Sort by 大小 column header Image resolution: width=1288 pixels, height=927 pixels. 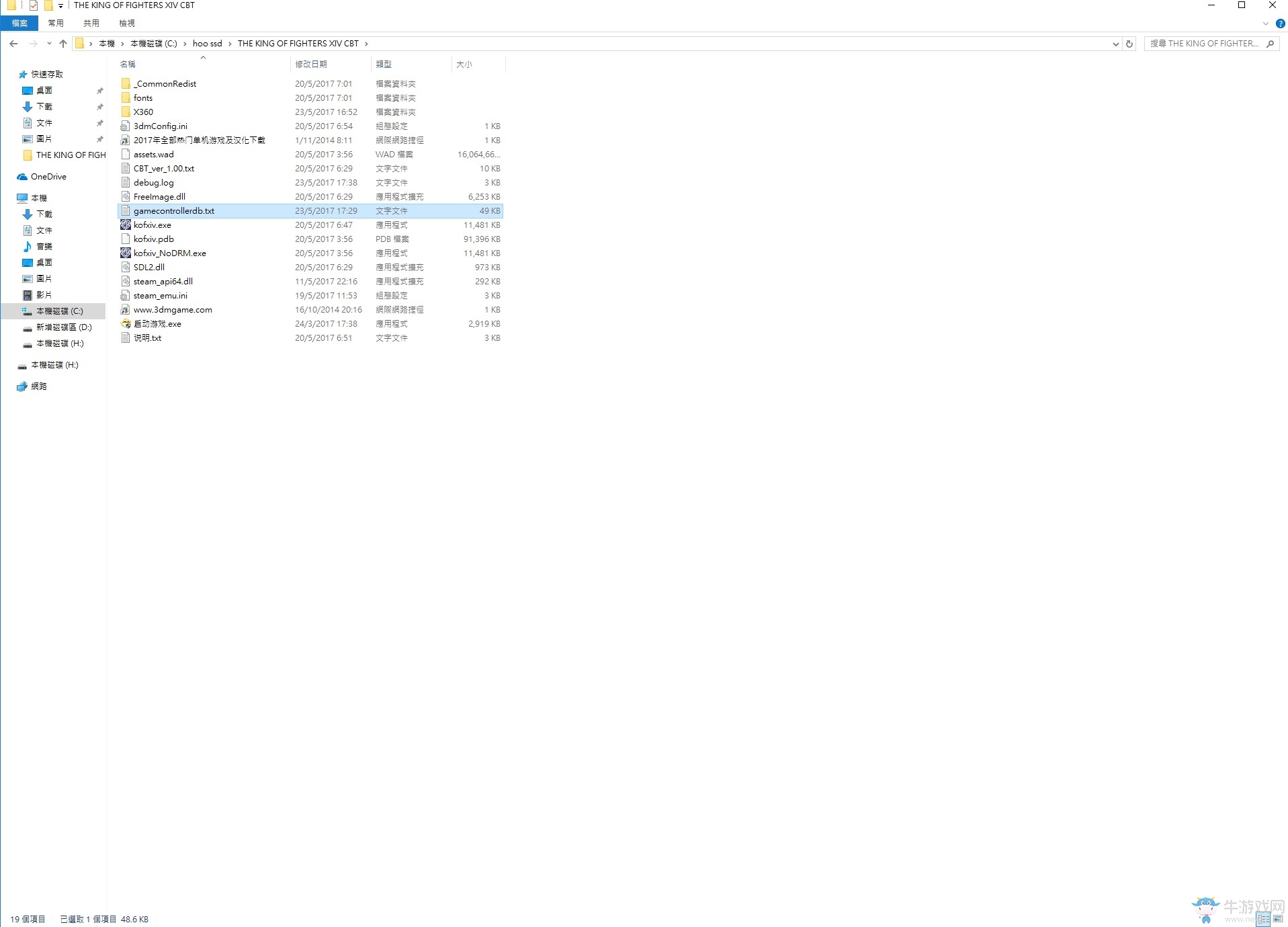pos(478,65)
